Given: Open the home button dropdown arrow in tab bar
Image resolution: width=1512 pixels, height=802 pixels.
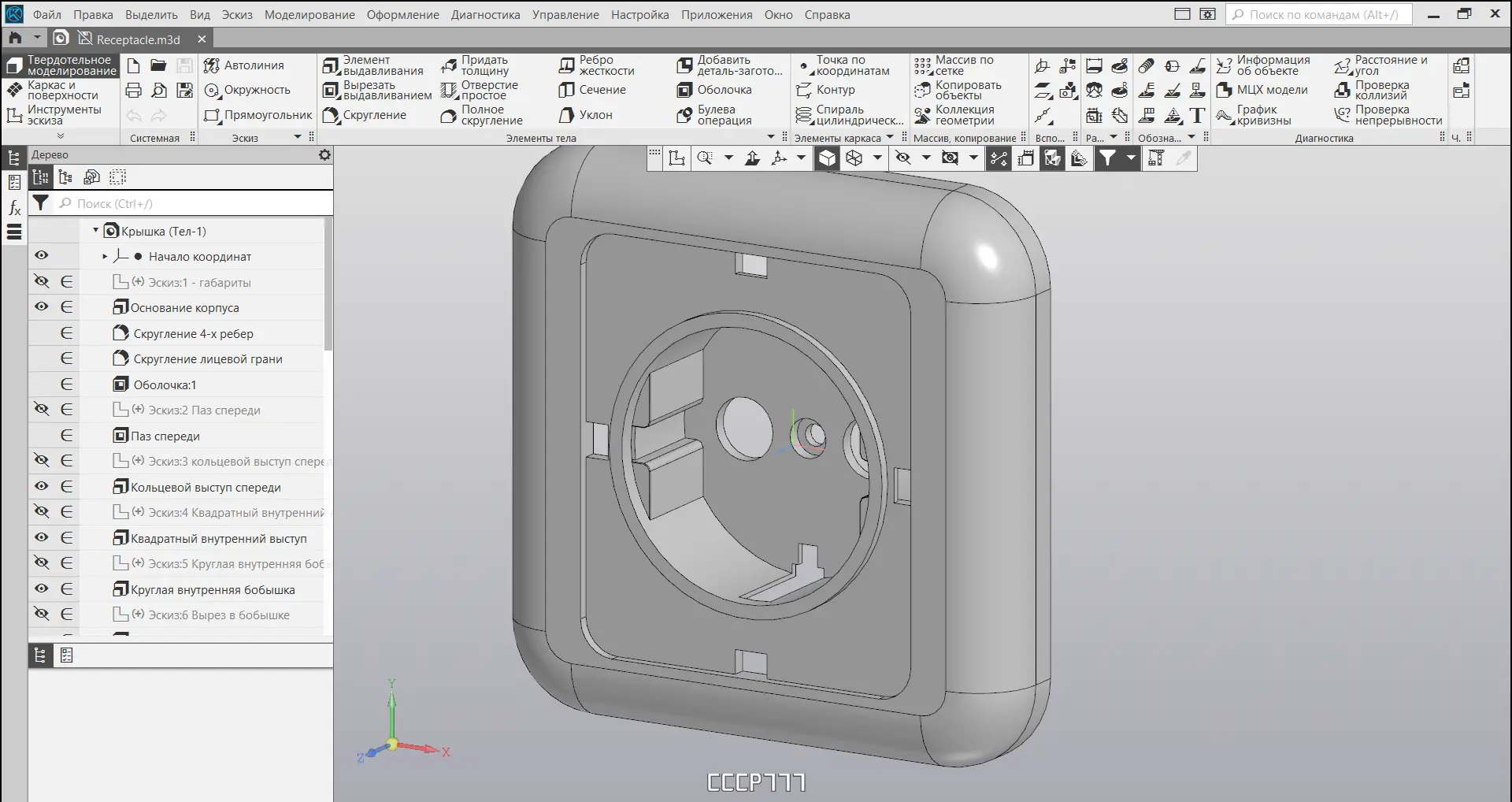Looking at the screenshot, I should 36,38.
